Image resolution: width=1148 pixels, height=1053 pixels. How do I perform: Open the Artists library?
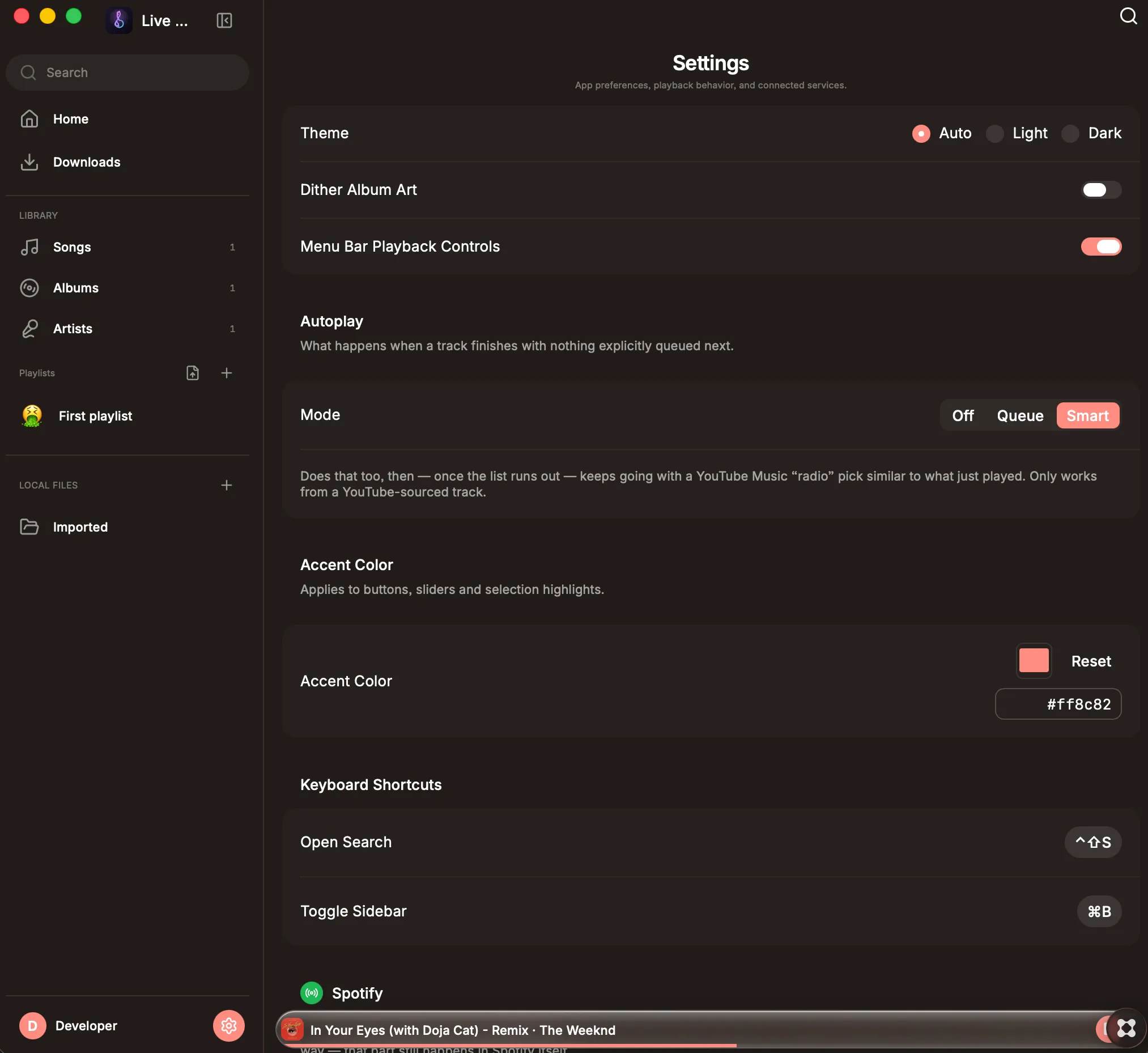[x=127, y=329]
